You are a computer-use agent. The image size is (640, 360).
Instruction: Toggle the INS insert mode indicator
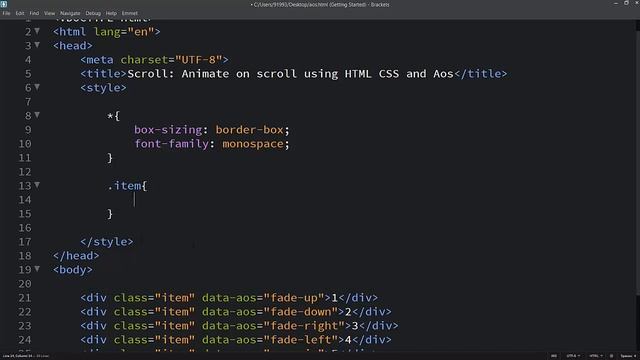click(554, 356)
